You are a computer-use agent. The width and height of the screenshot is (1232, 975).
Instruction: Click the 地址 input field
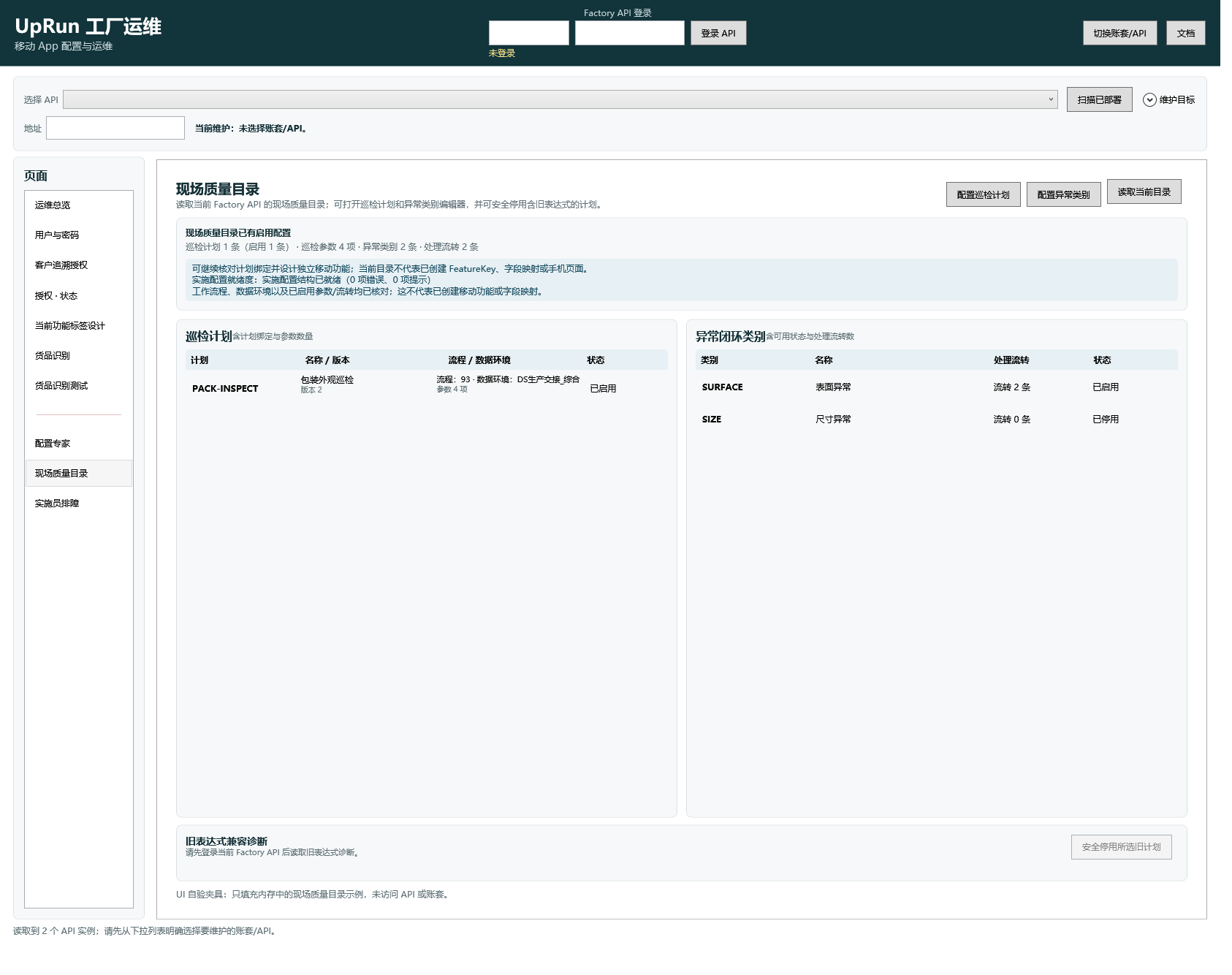coord(115,128)
